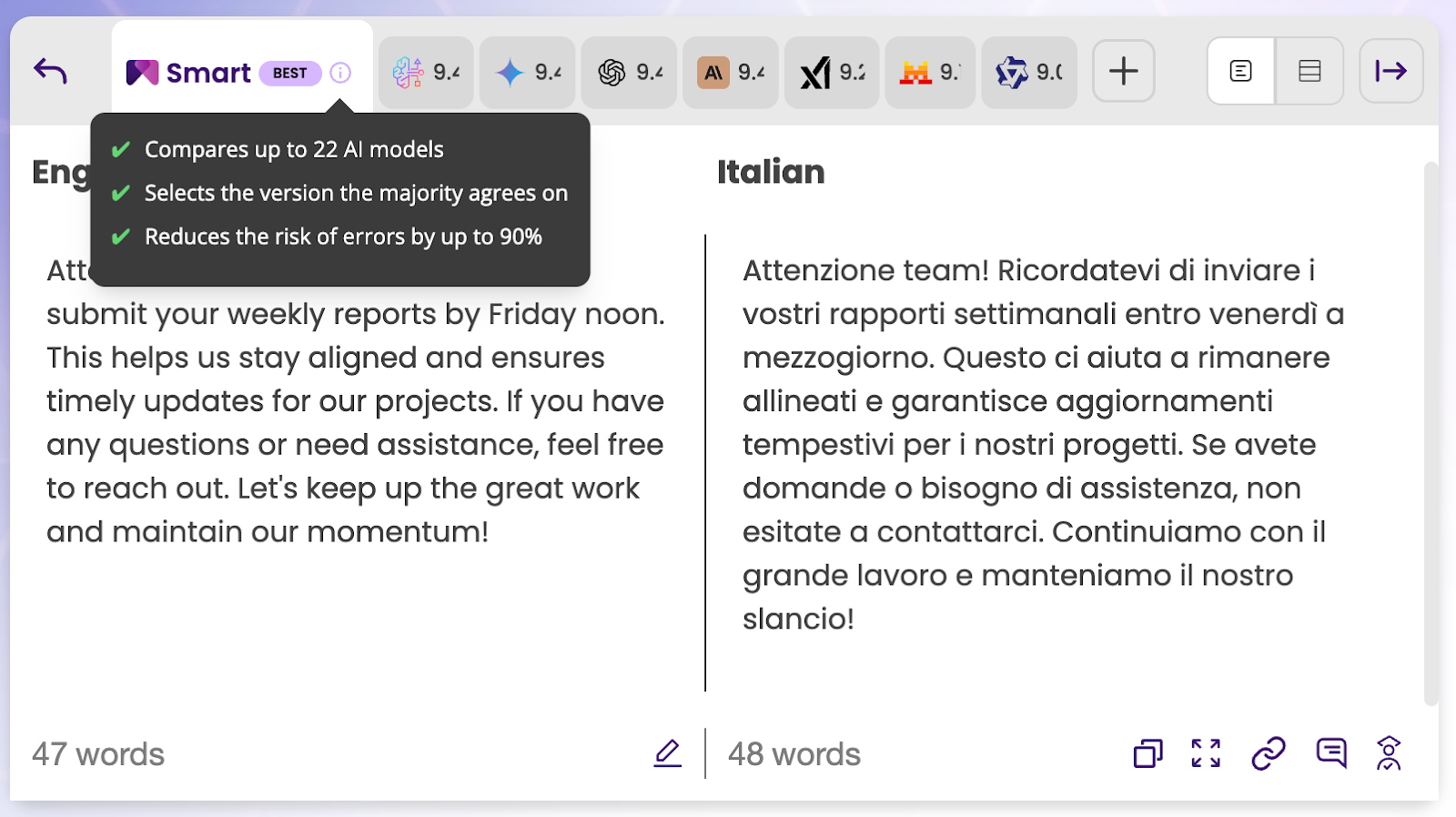
Task: Edit the English source text with pencil icon
Action: 667,753
